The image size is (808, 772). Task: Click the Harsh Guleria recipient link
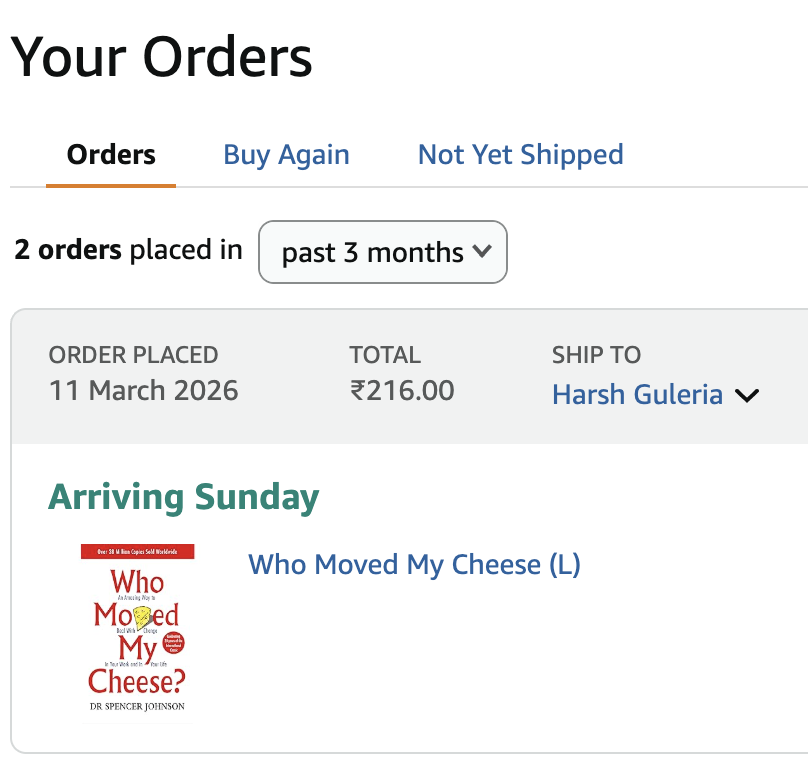coord(637,394)
